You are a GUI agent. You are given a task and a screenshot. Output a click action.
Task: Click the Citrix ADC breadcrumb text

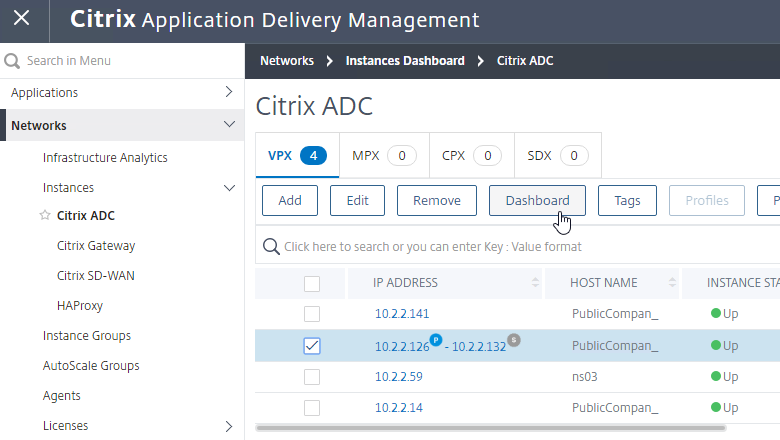(525, 61)
